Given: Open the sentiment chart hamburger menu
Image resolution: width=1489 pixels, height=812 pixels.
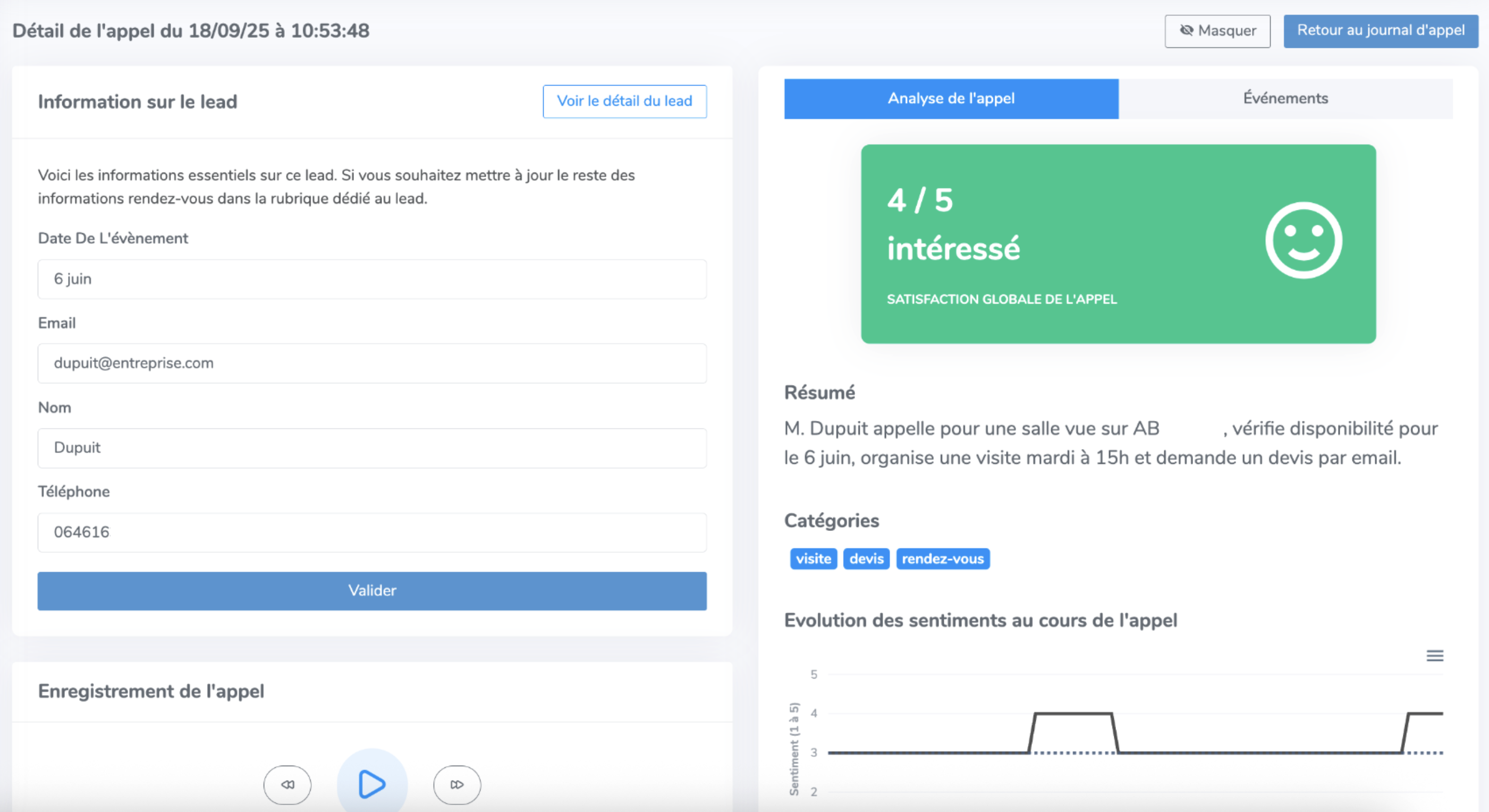Looking at the screenshot, I should pyautogui.click(x=1434, y=655).
